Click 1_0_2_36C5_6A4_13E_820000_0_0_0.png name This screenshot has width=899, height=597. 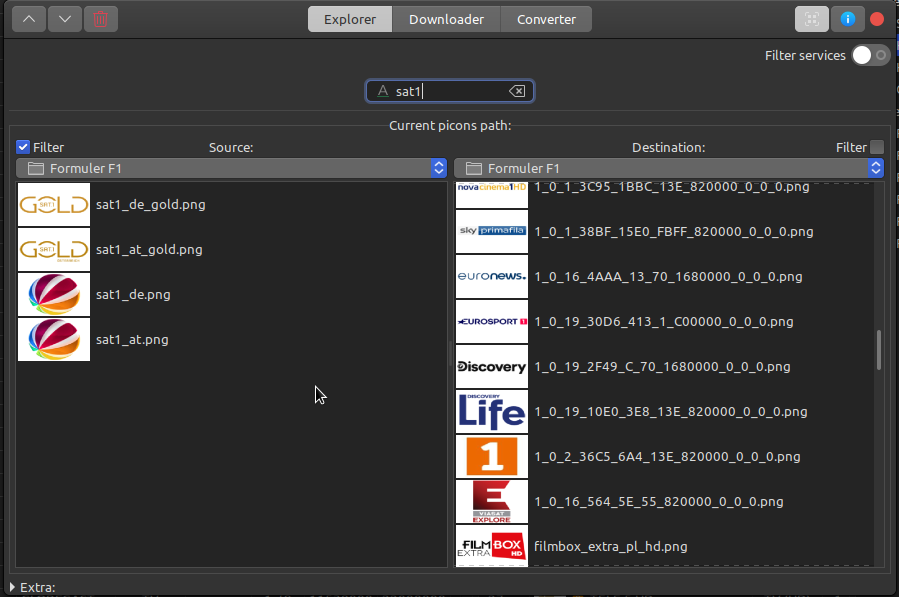[667, 456]
